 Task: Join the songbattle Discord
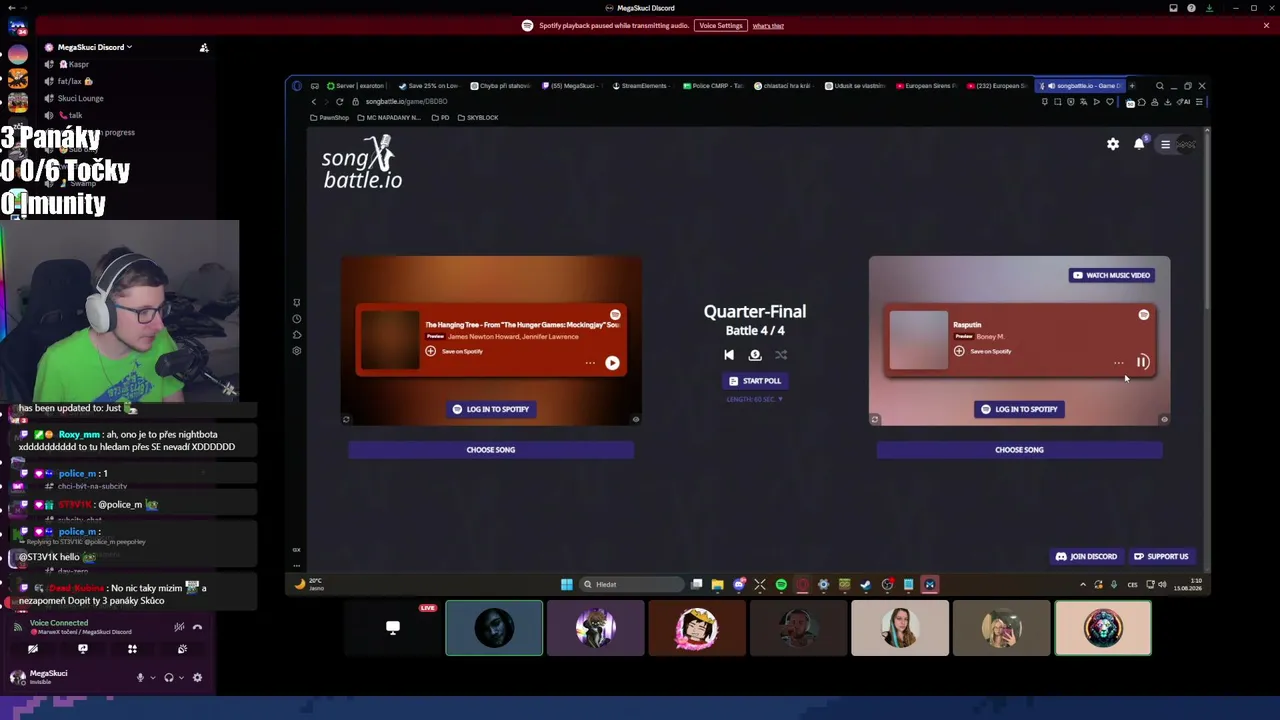click(1086, 557)
